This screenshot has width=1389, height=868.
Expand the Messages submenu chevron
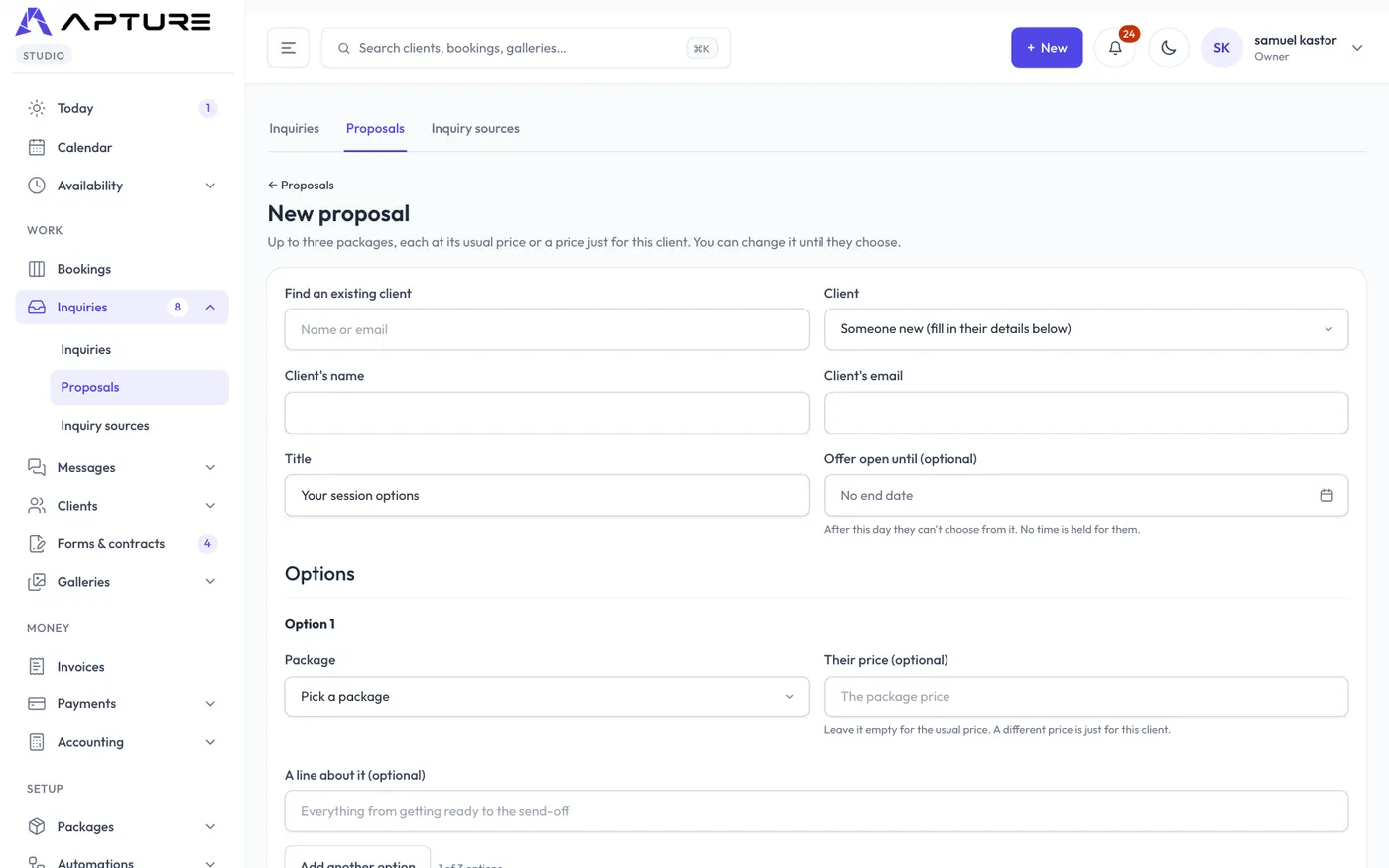click(x=210, y=467)
